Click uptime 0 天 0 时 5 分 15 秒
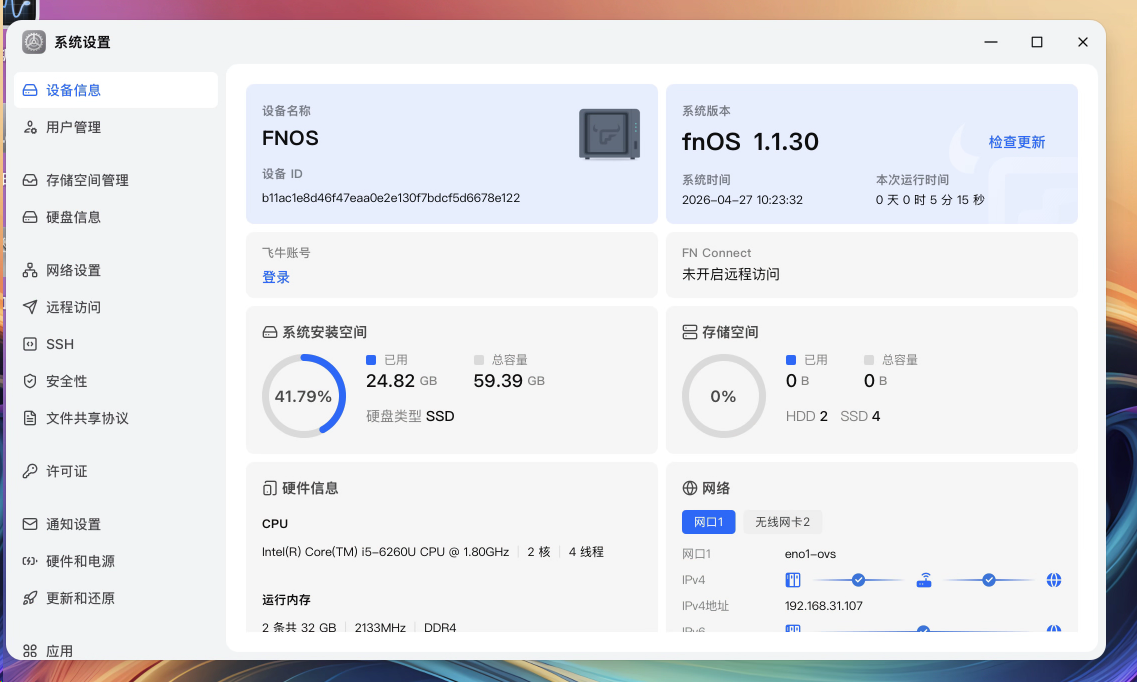The width and height of the screenshot is (1137, 682). click(x=930, y=200)
